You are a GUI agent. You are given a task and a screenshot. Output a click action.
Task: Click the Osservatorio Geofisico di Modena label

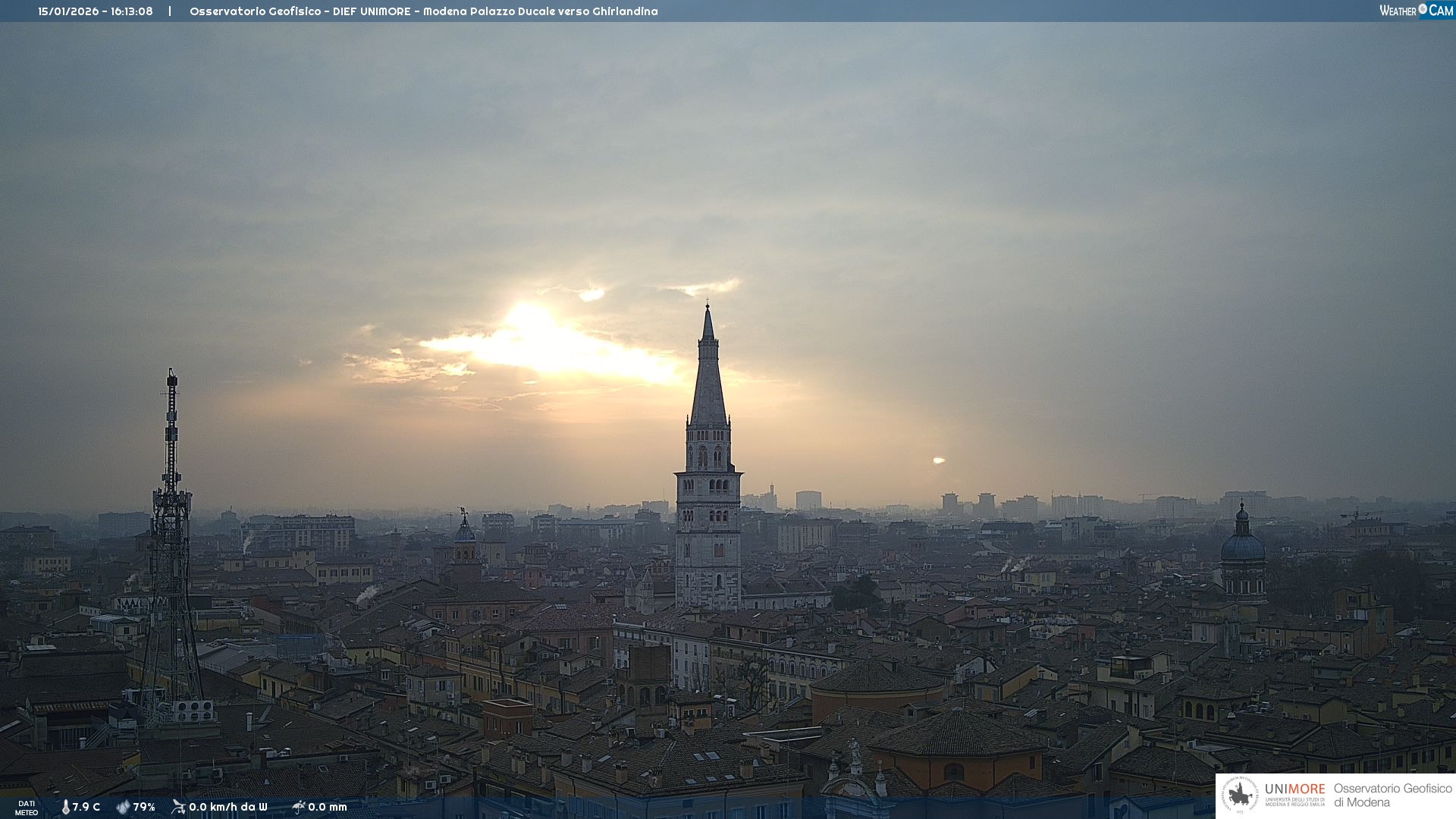pyautogui.click(x=1392, y=795)
